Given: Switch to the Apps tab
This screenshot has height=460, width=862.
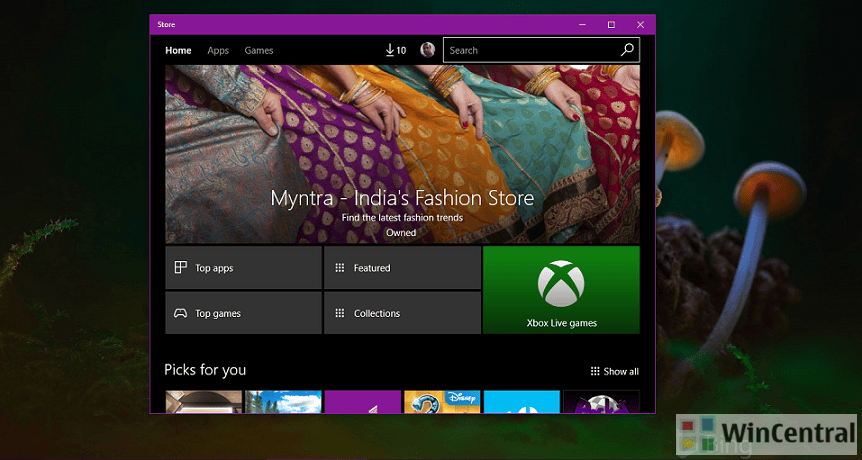Looking at the screenshot, I should (218, 51).
